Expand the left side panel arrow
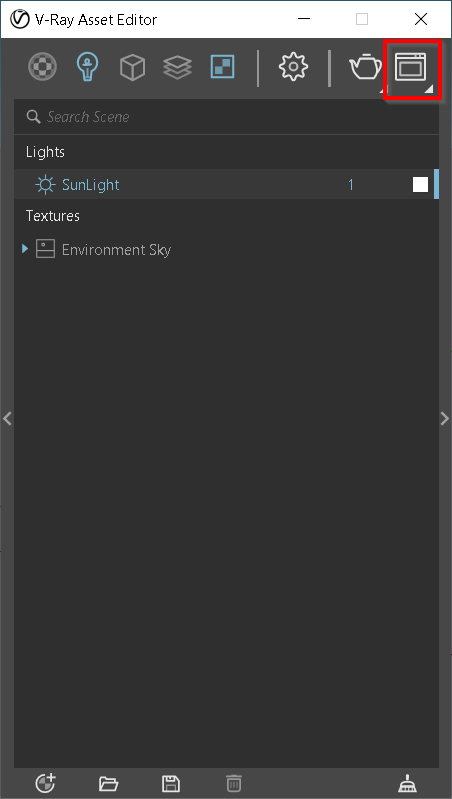Viewport: 452px width, 799px height. point(7,419)
